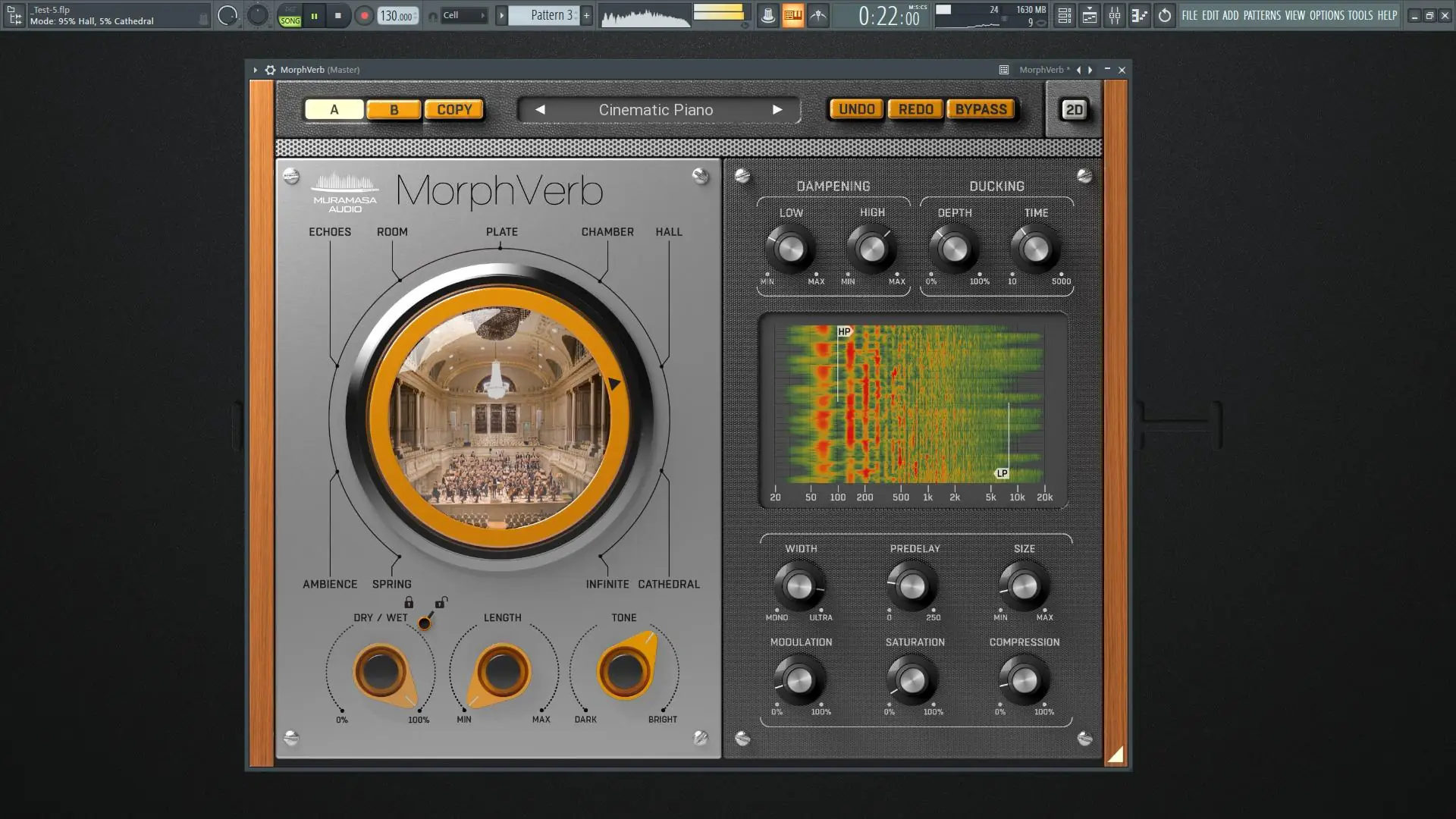The image size is (1456, 819).
Task: Toggle the BYPASS button
Action: point(981,109)
